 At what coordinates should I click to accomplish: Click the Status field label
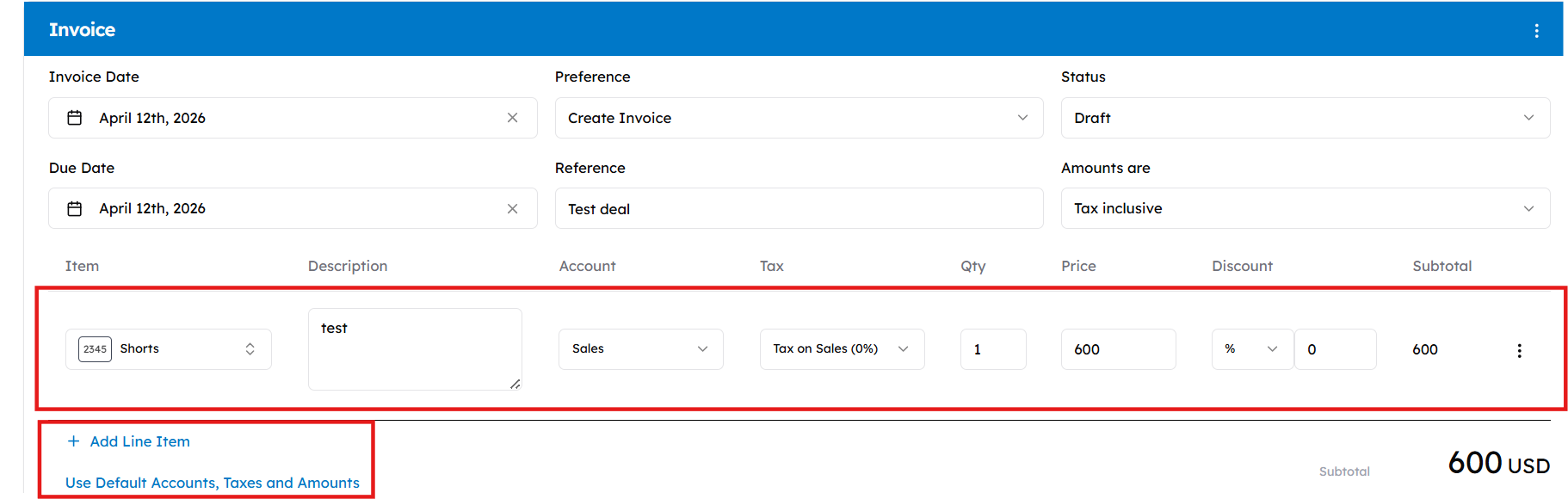[x=1083, y=77]
